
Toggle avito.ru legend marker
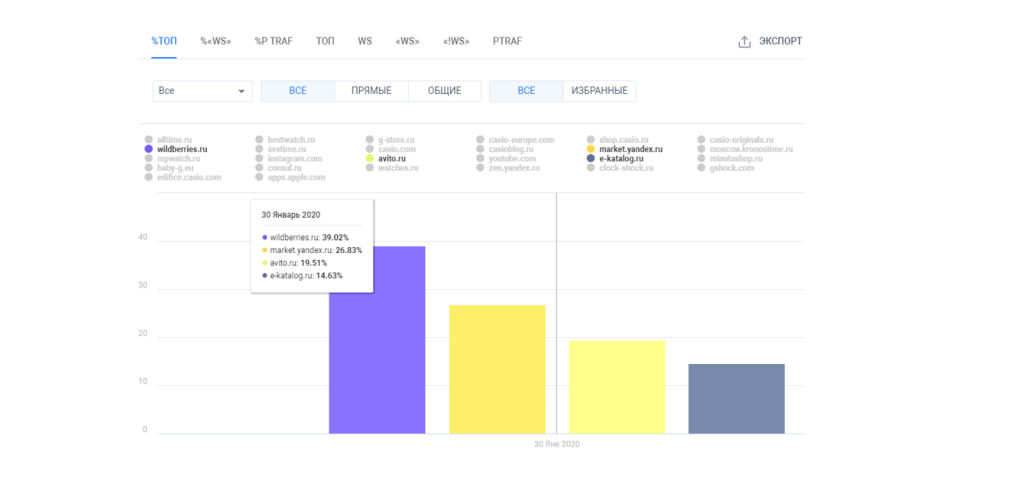pyautogui.click(x=370, y=159)
